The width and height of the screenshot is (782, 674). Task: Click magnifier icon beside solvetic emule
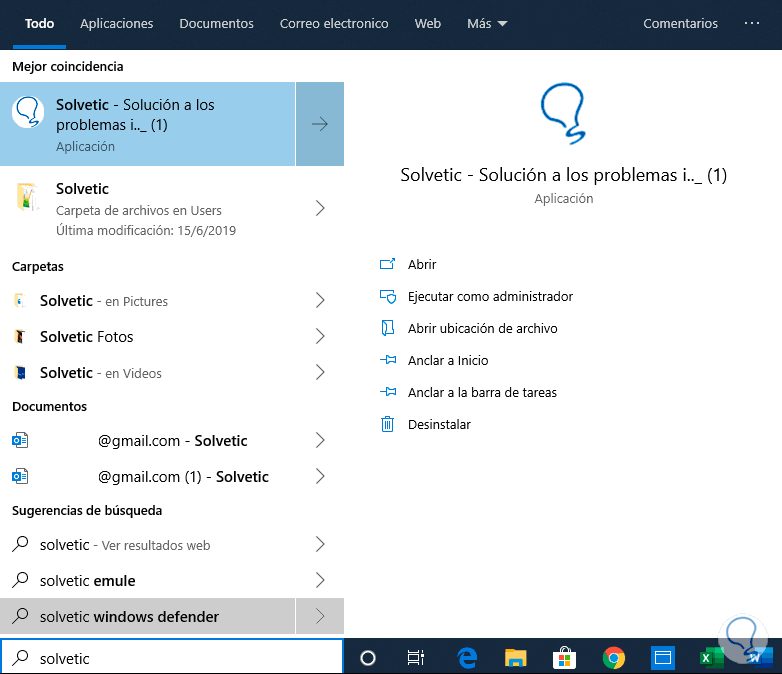coord(20,580)
